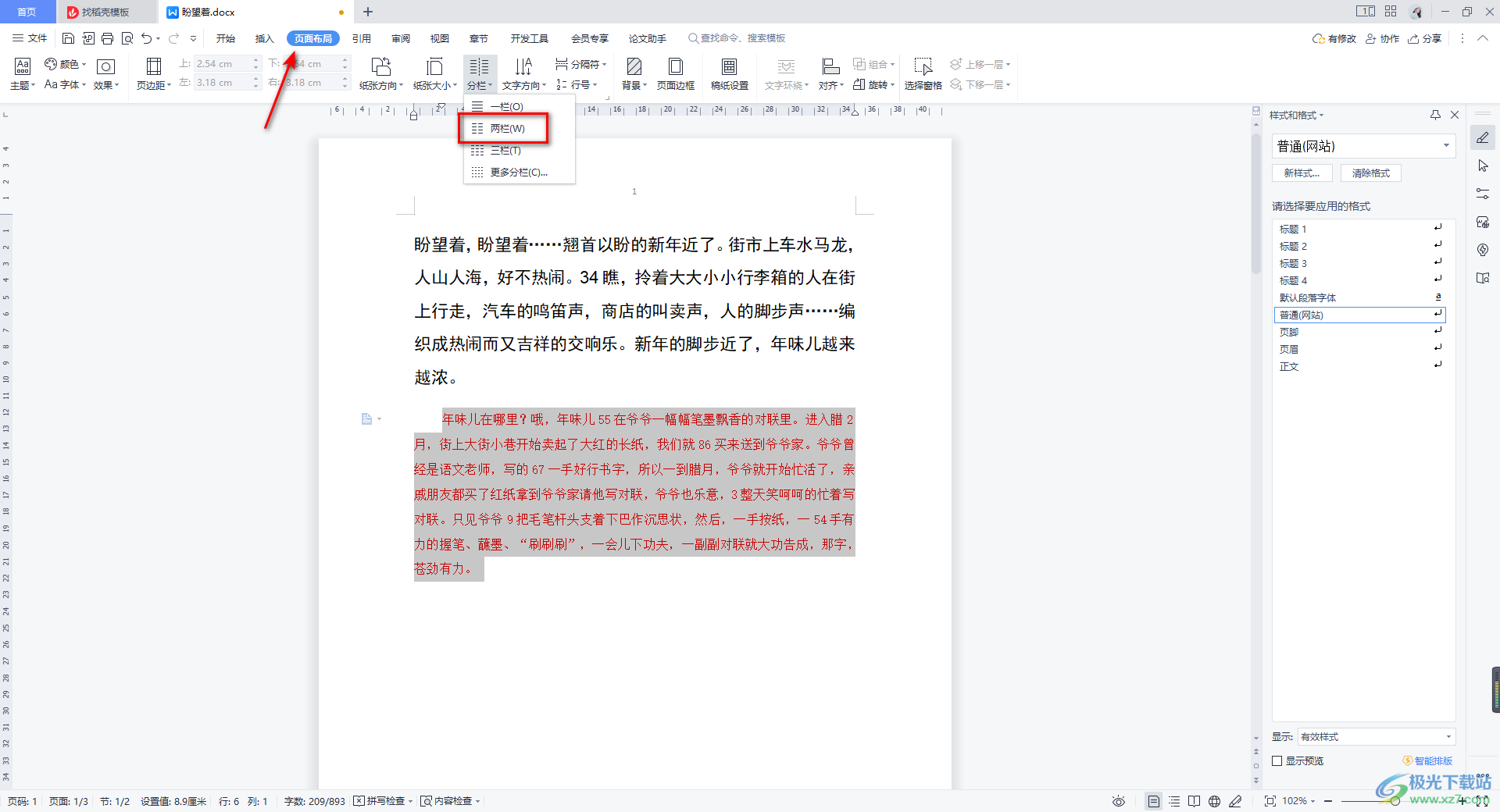Click the Columns (分栏) button

[480, 74]
